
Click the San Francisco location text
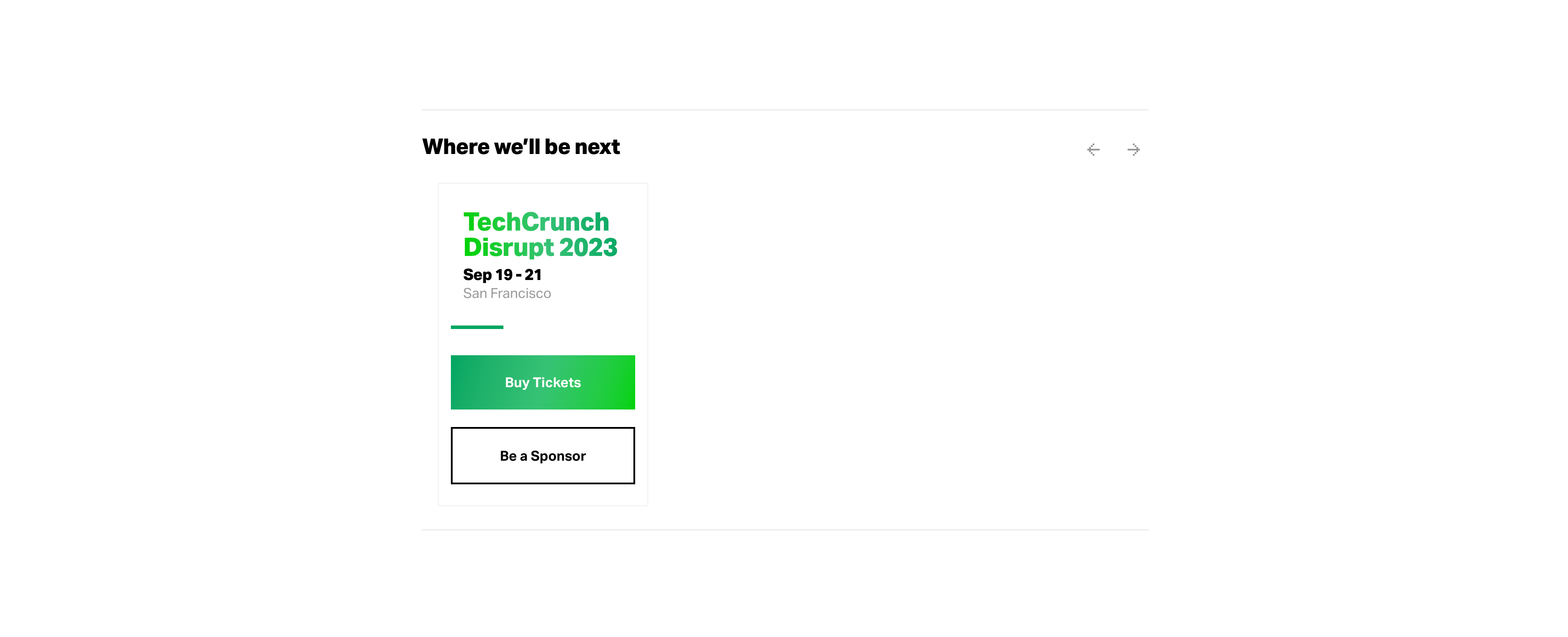(x=506, y=293)
